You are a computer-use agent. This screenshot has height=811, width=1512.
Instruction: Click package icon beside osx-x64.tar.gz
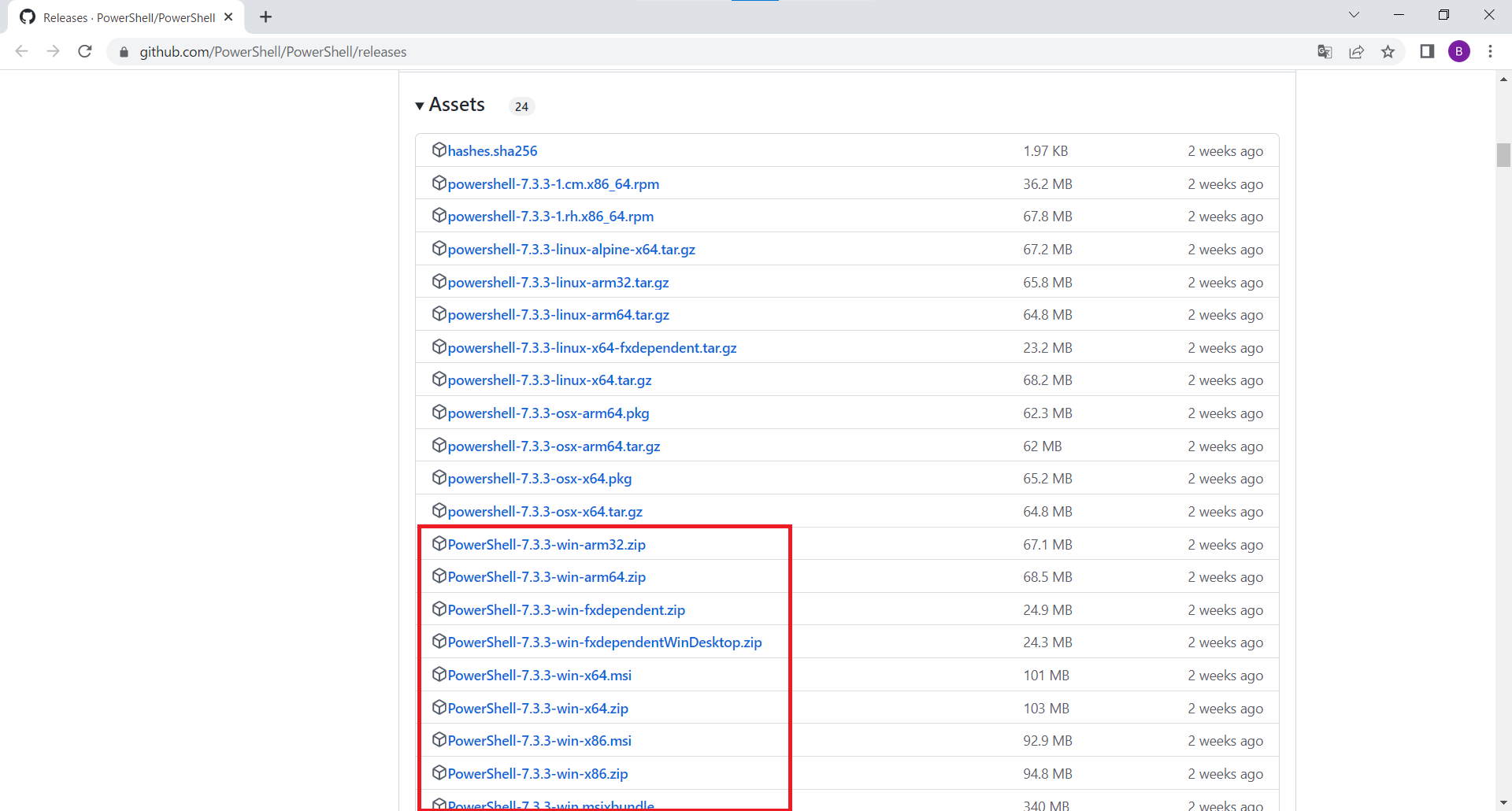click(x=439, y=510)
